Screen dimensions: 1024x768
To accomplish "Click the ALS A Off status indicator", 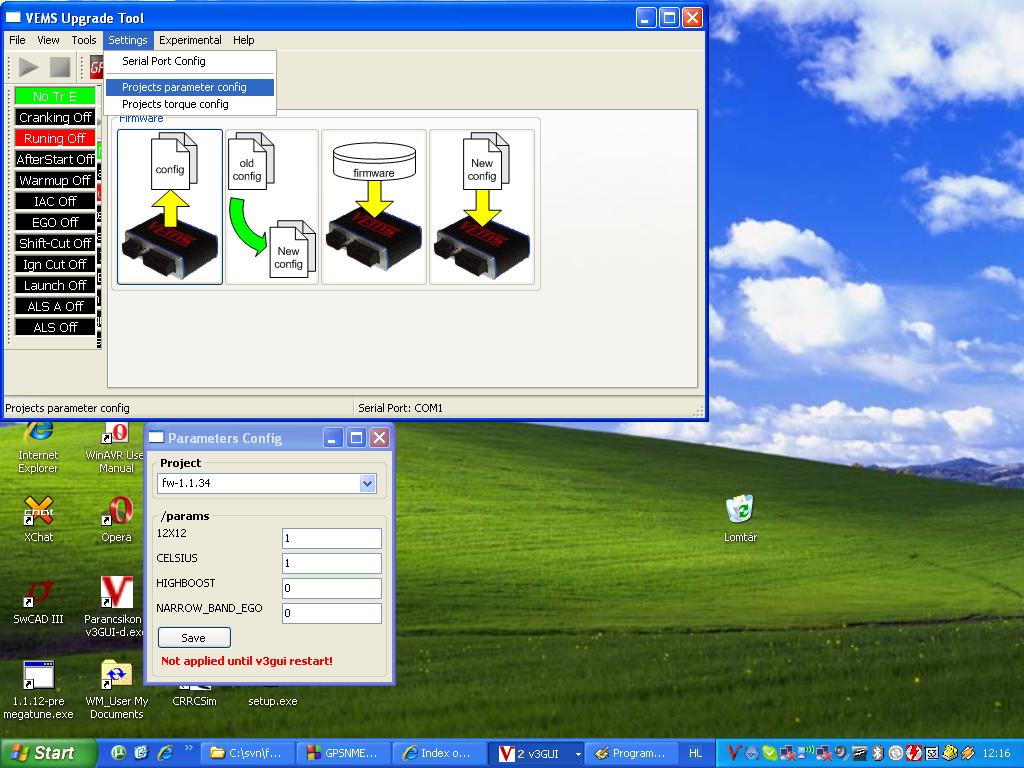I will [55, 306].
